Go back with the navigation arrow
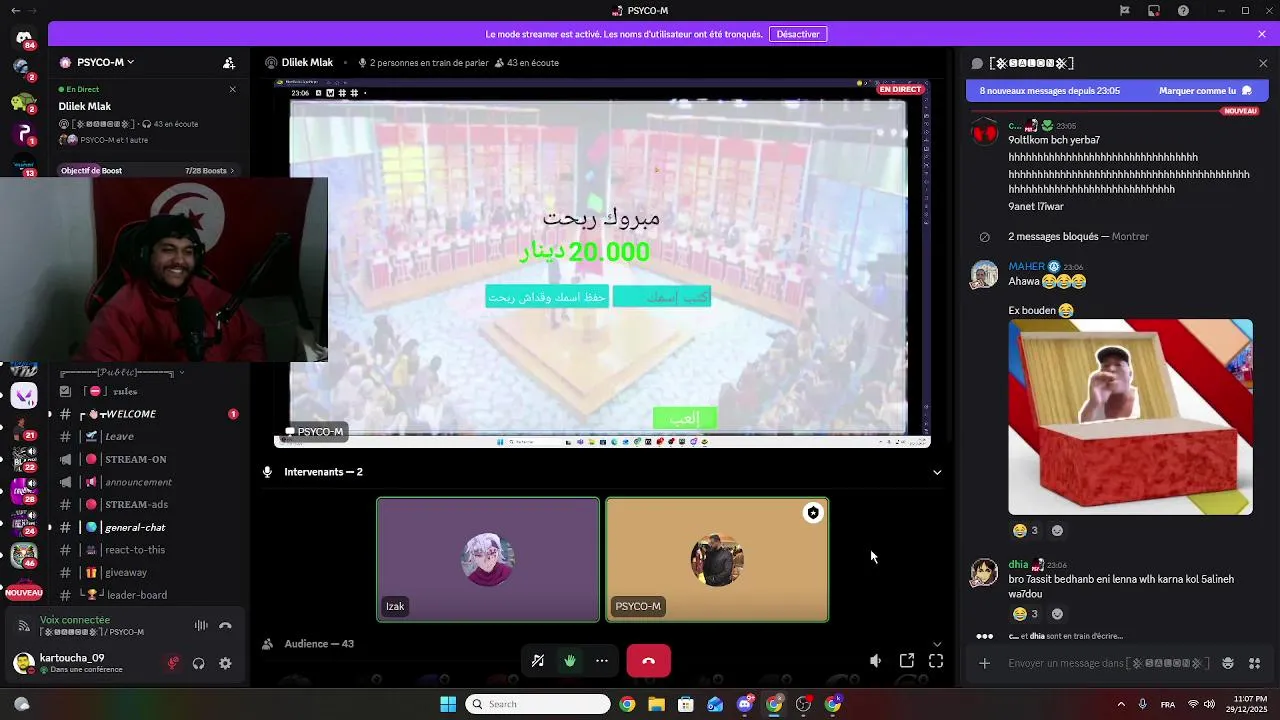Image resolution: width=1280 pixels, height=720 pixels. coord(15,11)
